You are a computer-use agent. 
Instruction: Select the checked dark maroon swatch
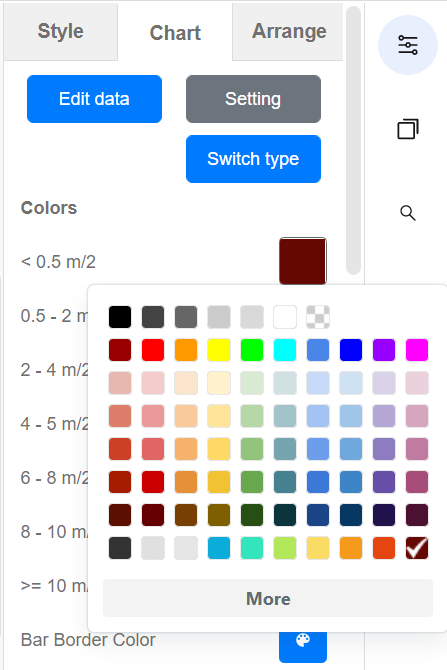pos(417,548)
